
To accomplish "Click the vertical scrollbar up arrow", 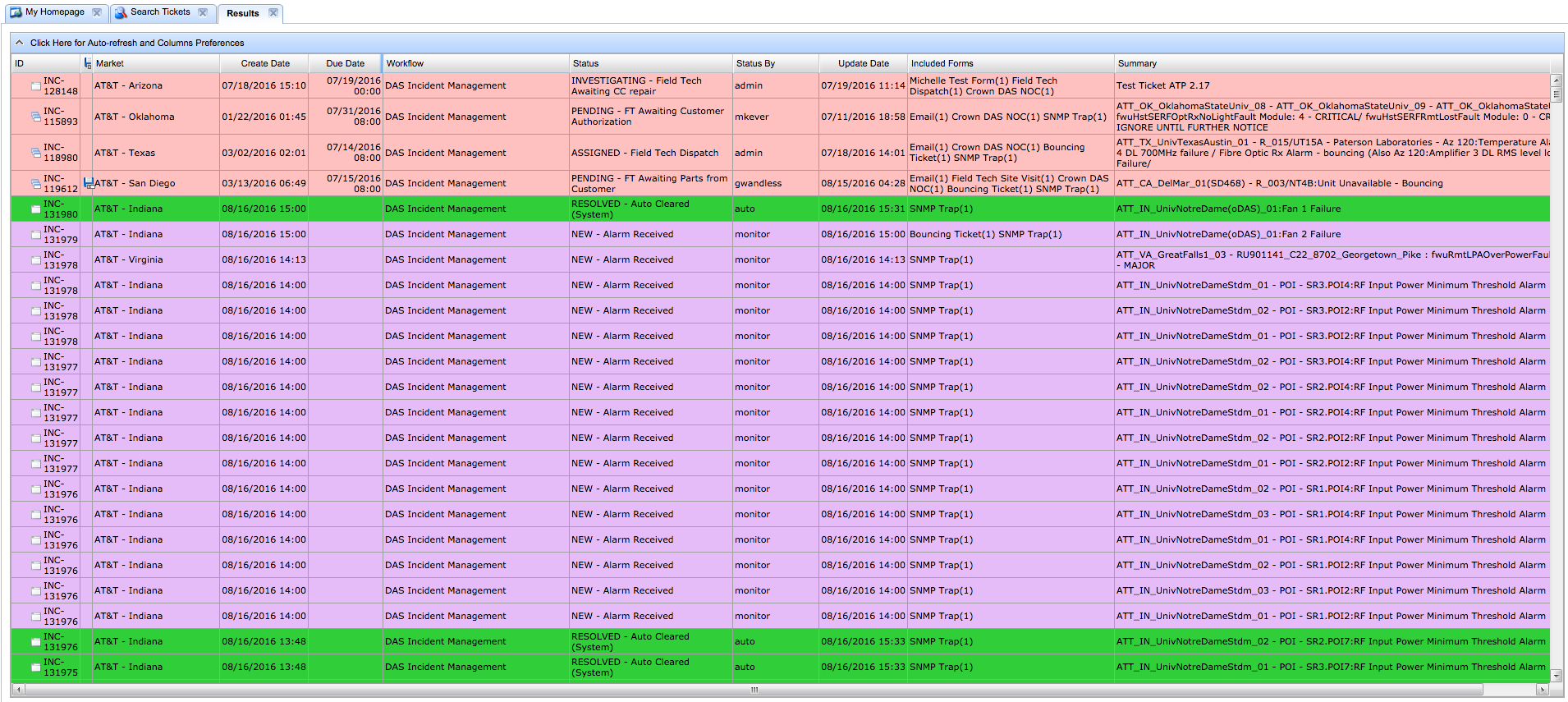I will 1556,80.
